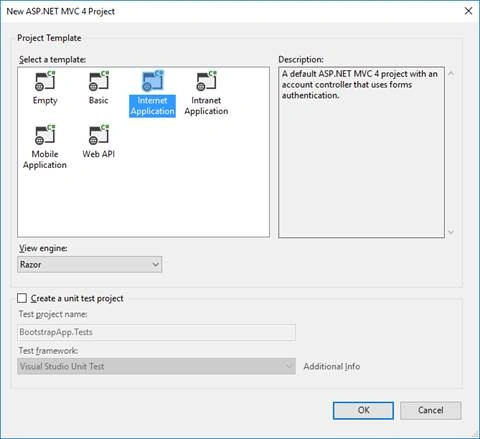Click the Mobile Application label text
Viewport: 480px width, 439px height.
45,159
